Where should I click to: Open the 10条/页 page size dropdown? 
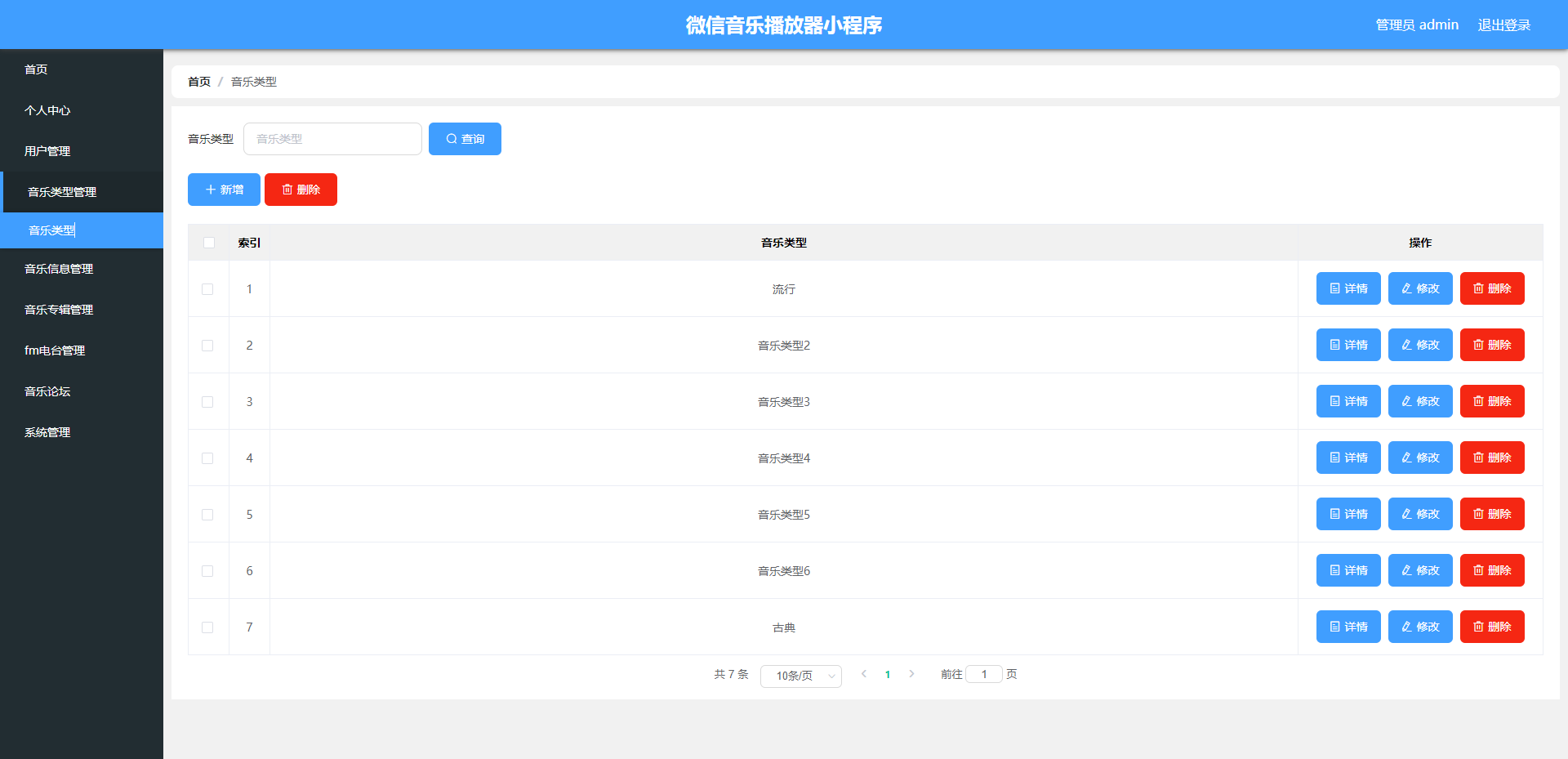800,676
